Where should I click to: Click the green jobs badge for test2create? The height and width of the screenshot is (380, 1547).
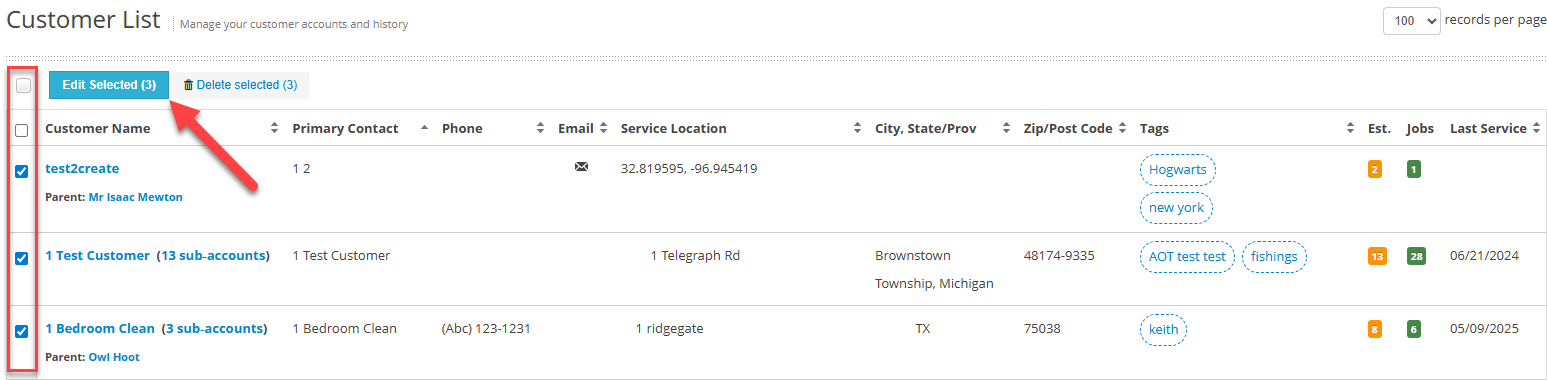click(1413, 169)
